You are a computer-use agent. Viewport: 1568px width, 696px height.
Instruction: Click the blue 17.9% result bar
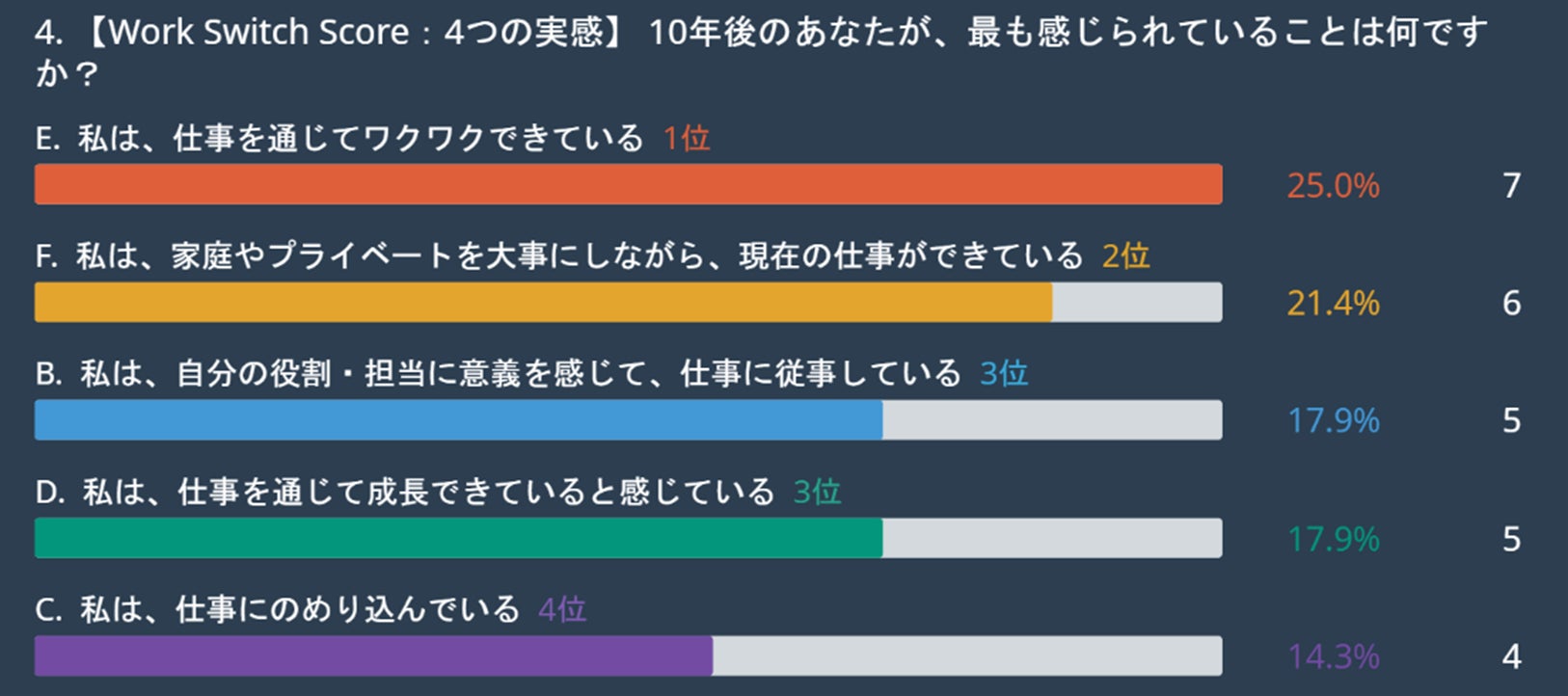pyautogui.click(x=629, y=420)
